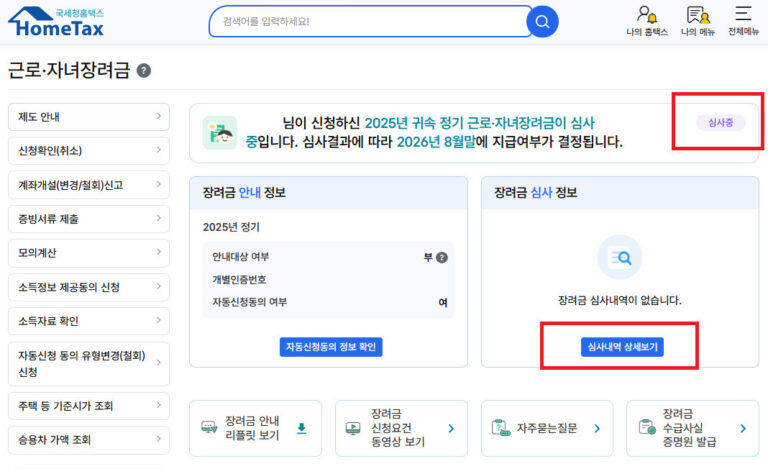Image resolution: width=768 pixels, height=469 pixels.
Task: Click the 장려금 심사 정보 panel heading
Action: [x=535, y=192]
